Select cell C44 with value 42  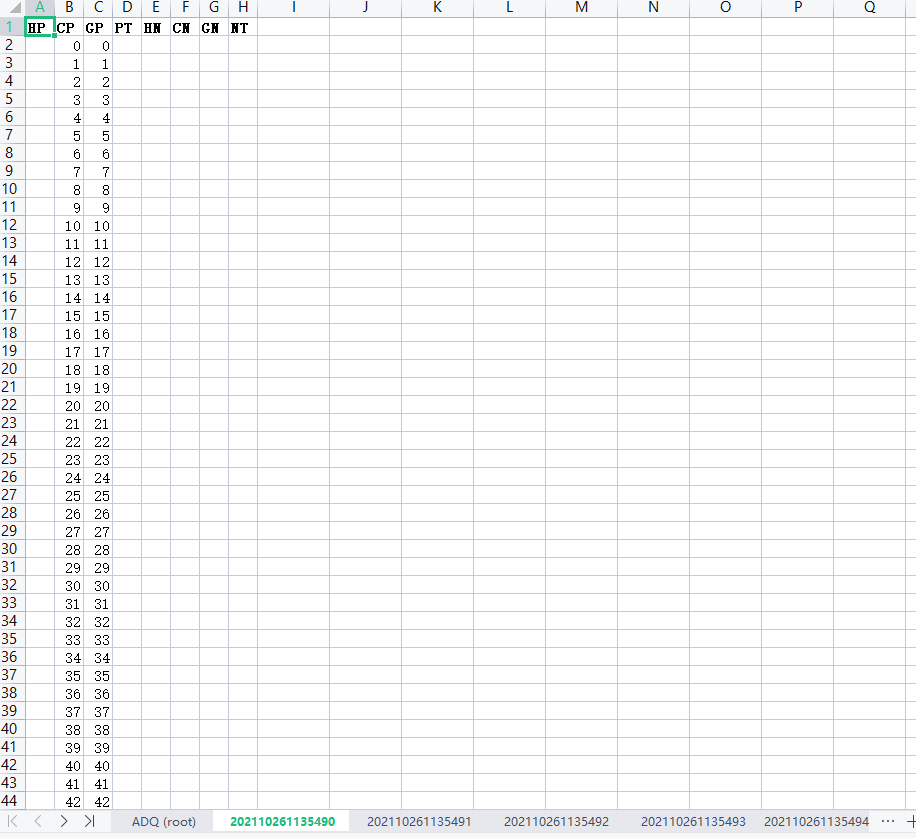[98, 801]
